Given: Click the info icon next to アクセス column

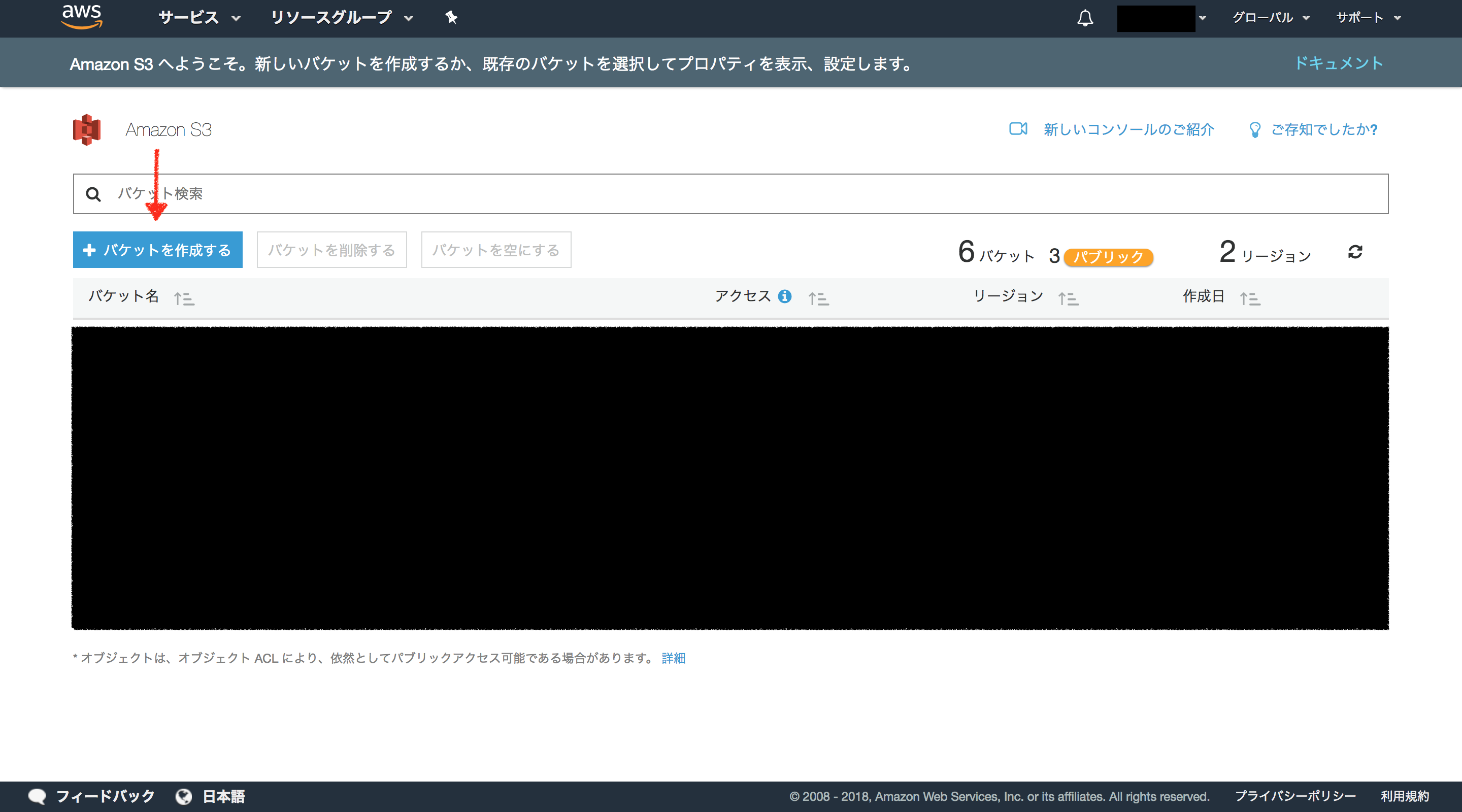Looking at the screenshot, I should [785, 296].
